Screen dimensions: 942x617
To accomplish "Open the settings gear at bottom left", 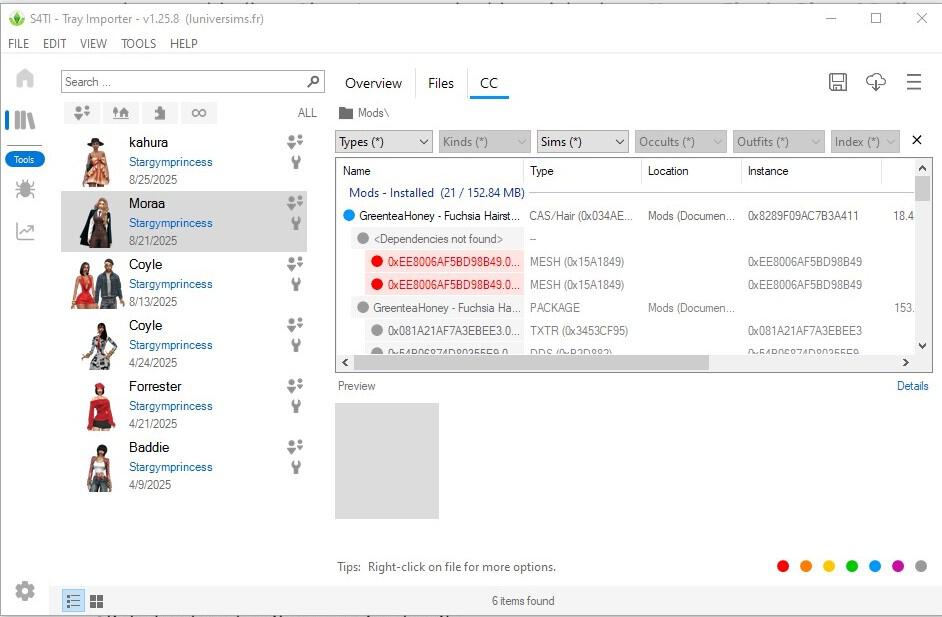I will click(x=25, y=591).
